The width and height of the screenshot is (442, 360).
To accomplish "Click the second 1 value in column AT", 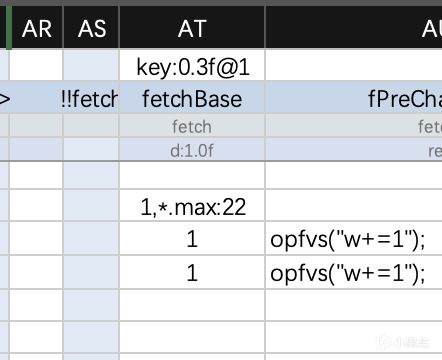I will [x=192, y=273].
